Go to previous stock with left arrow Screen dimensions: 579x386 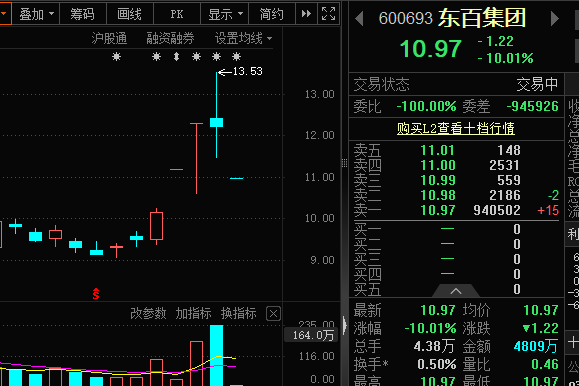point(359,18)
